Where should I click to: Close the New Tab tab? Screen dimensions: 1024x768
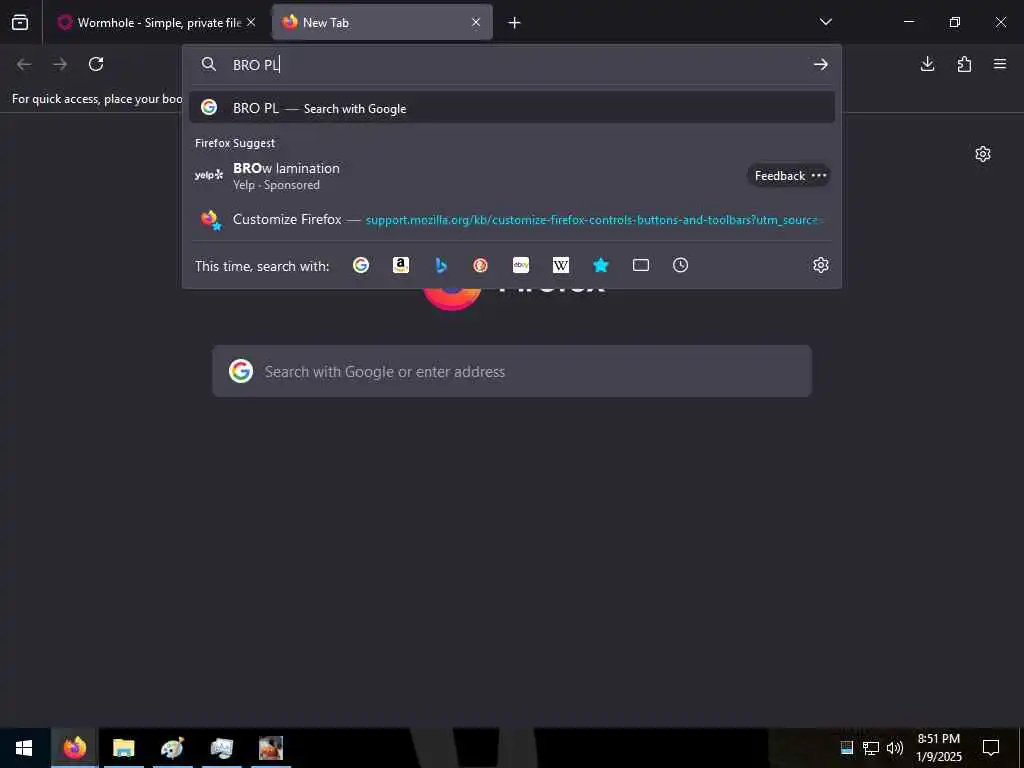click(476, 23)
